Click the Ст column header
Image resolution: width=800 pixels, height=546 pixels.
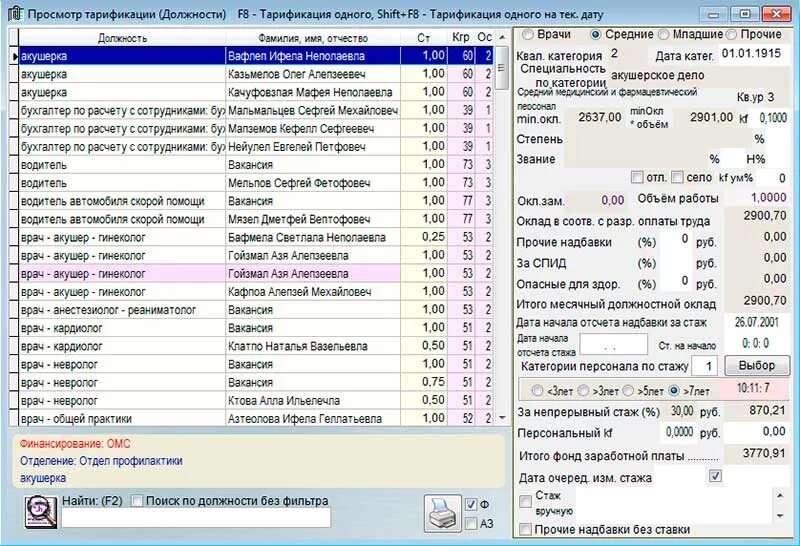click(423, 38)
